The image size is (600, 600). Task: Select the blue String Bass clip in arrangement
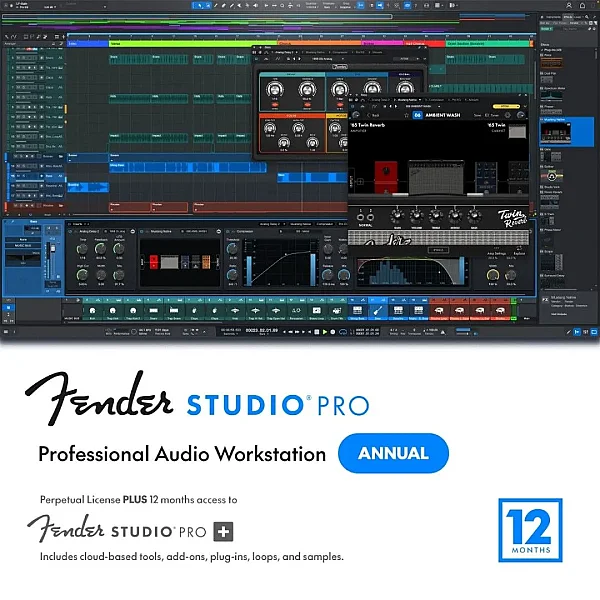coord(188,167)
